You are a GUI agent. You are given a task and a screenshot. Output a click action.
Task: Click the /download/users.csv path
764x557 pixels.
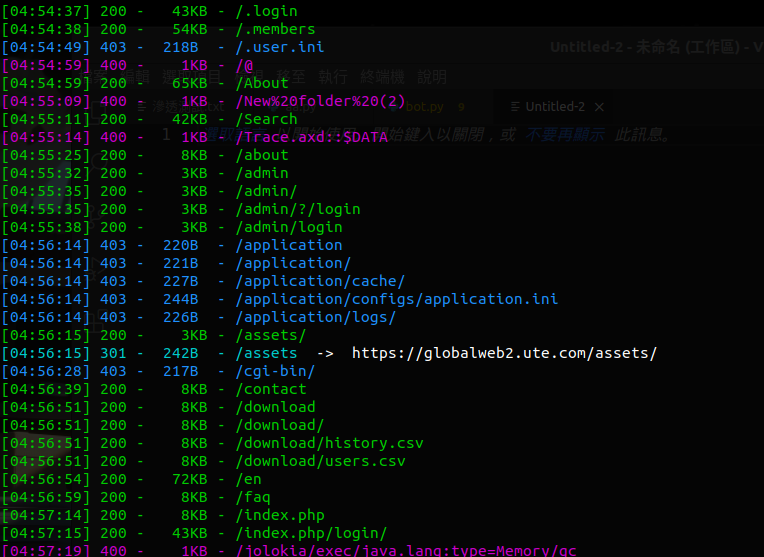tap(320, 461)
